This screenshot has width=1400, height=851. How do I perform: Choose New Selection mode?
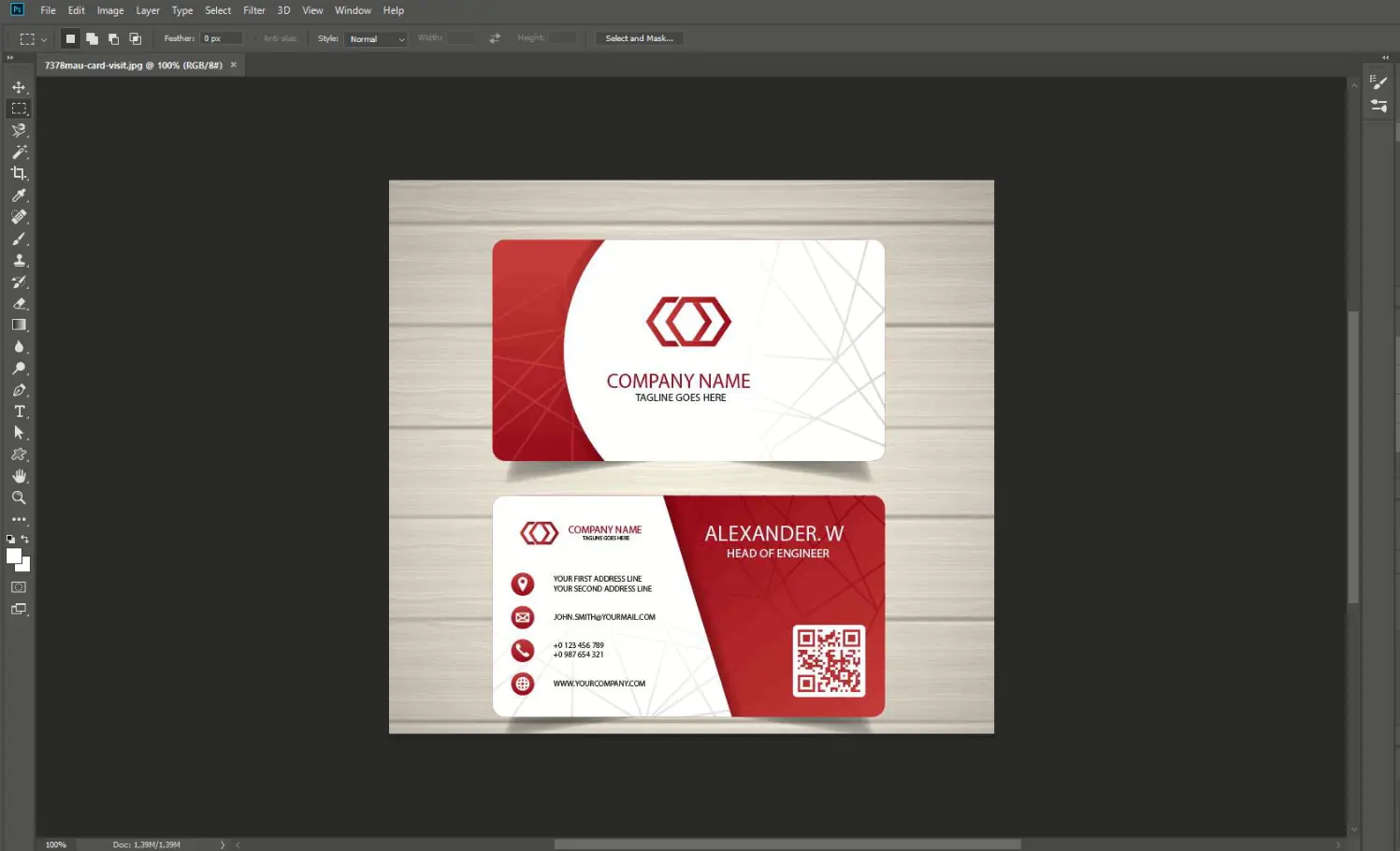[x=70, y=38]
